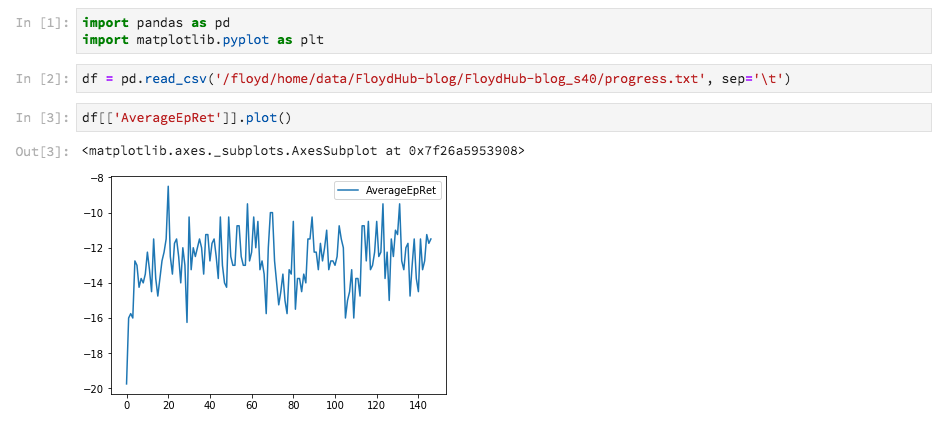Click the variable df in cell two
This screenshot has width=940, height=422.
pos(90,79)
